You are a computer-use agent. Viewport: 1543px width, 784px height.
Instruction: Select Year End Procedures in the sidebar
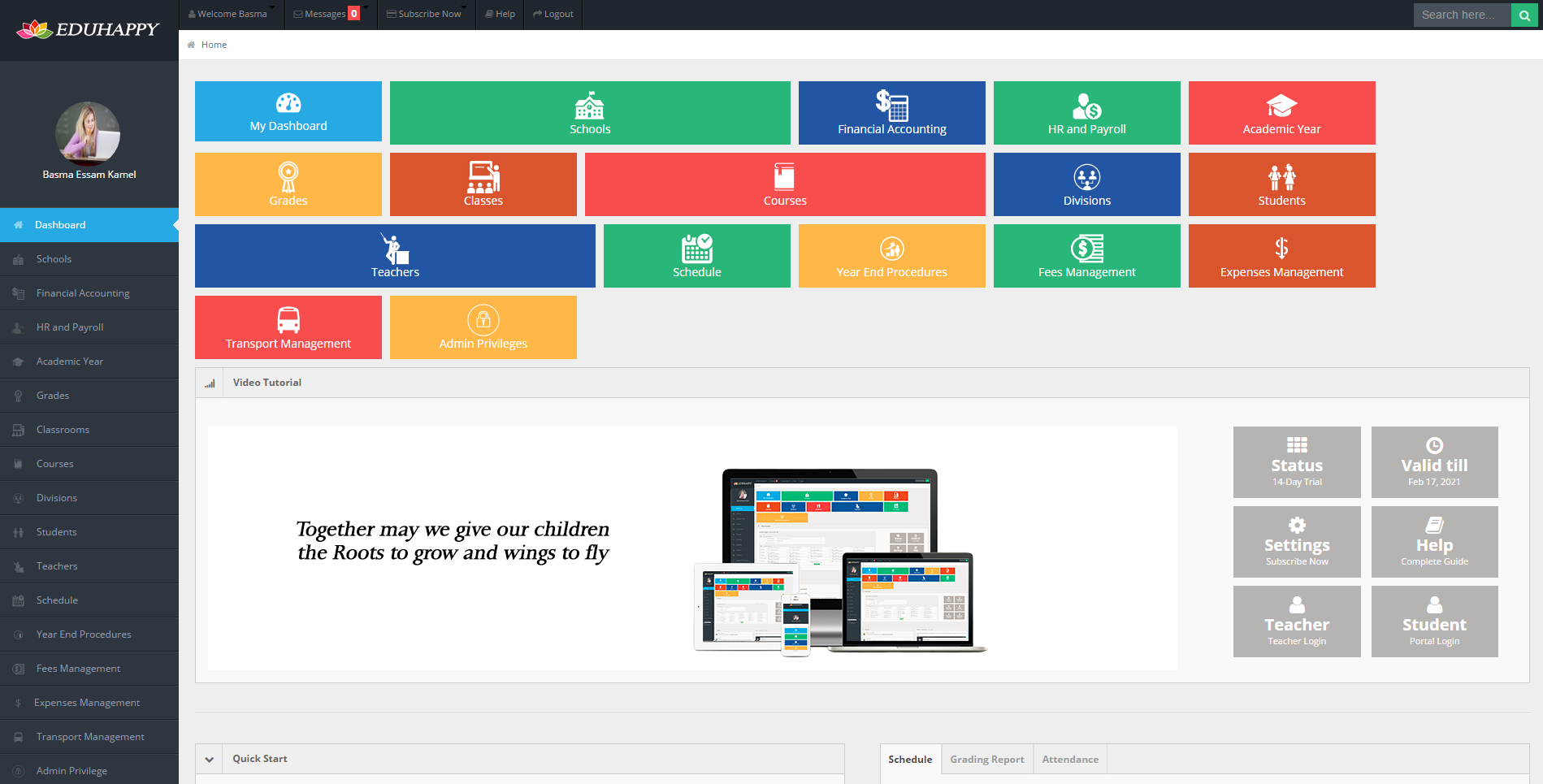coord(89,635)
